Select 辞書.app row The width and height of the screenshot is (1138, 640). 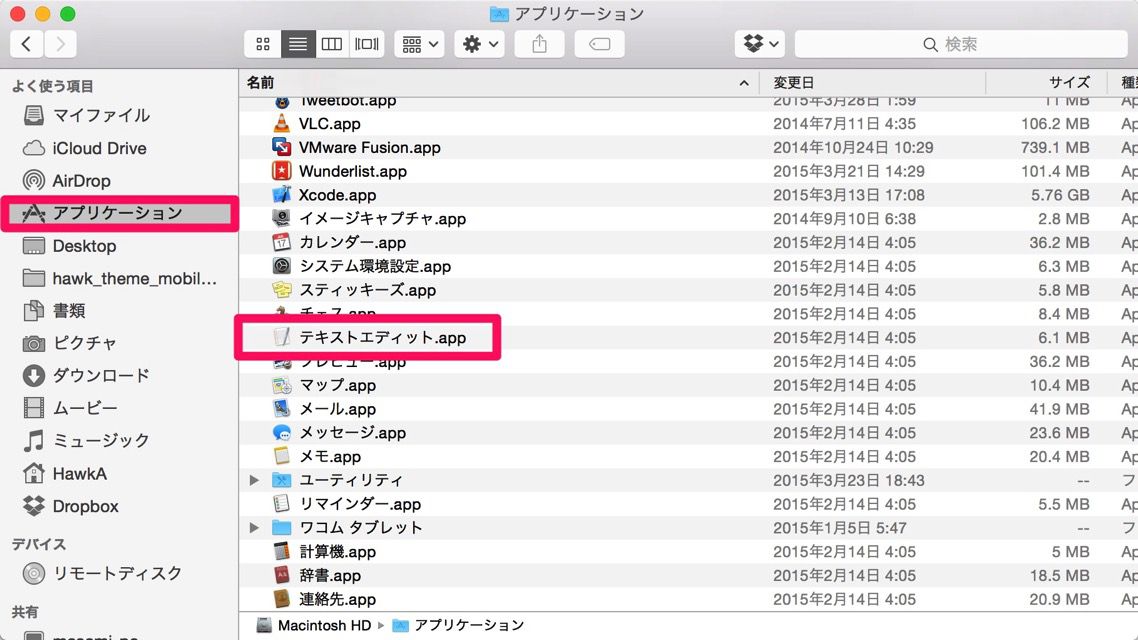click(688, 575)
